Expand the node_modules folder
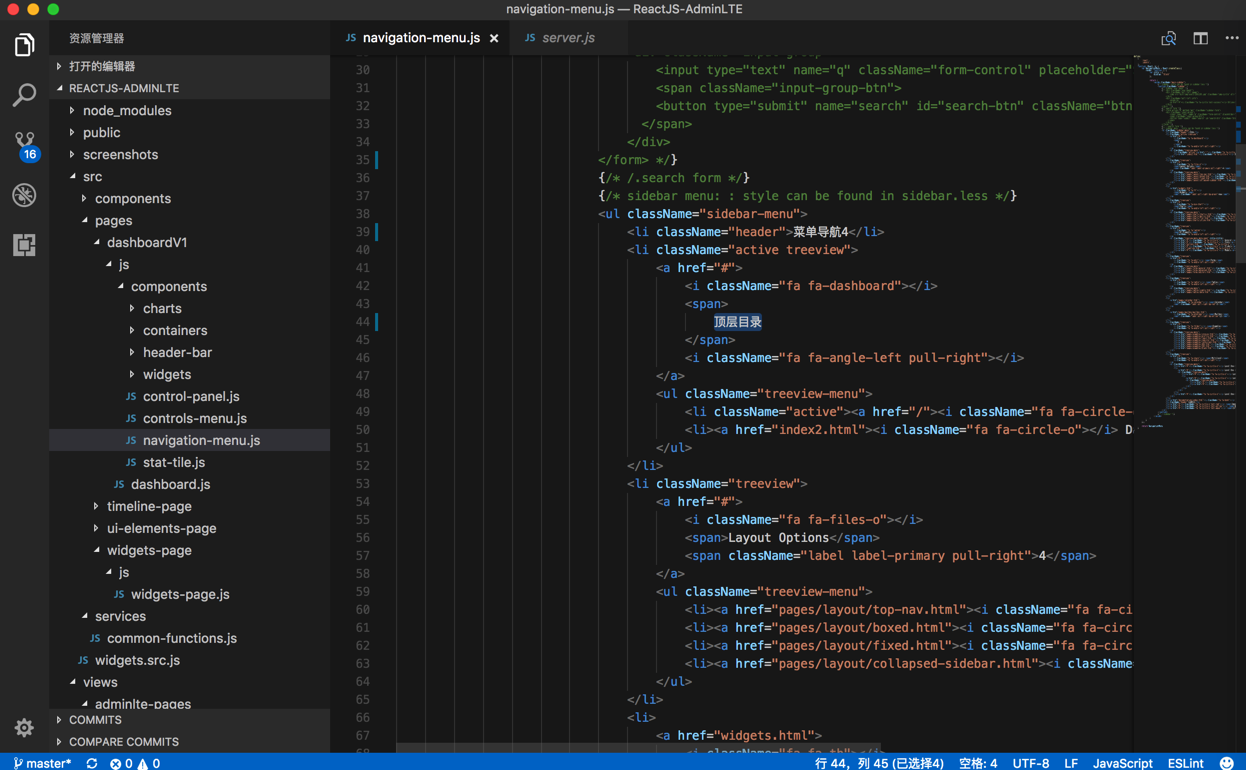This screenshot has width=1246, height=770. [126, 110]
